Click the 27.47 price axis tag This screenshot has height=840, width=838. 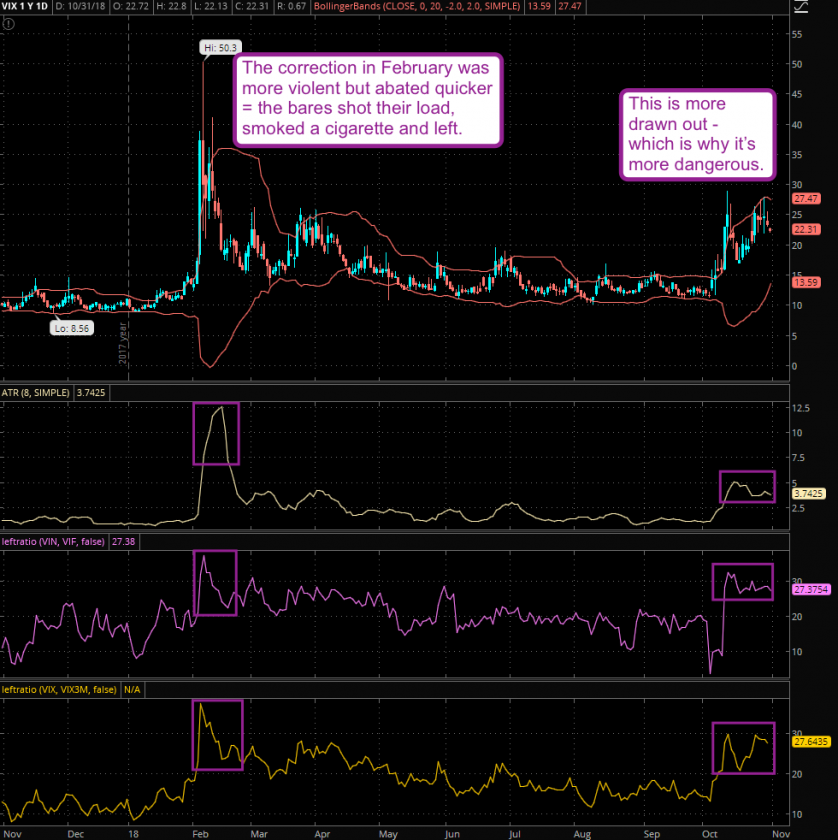pyautogui.click(x=806, y=199)
